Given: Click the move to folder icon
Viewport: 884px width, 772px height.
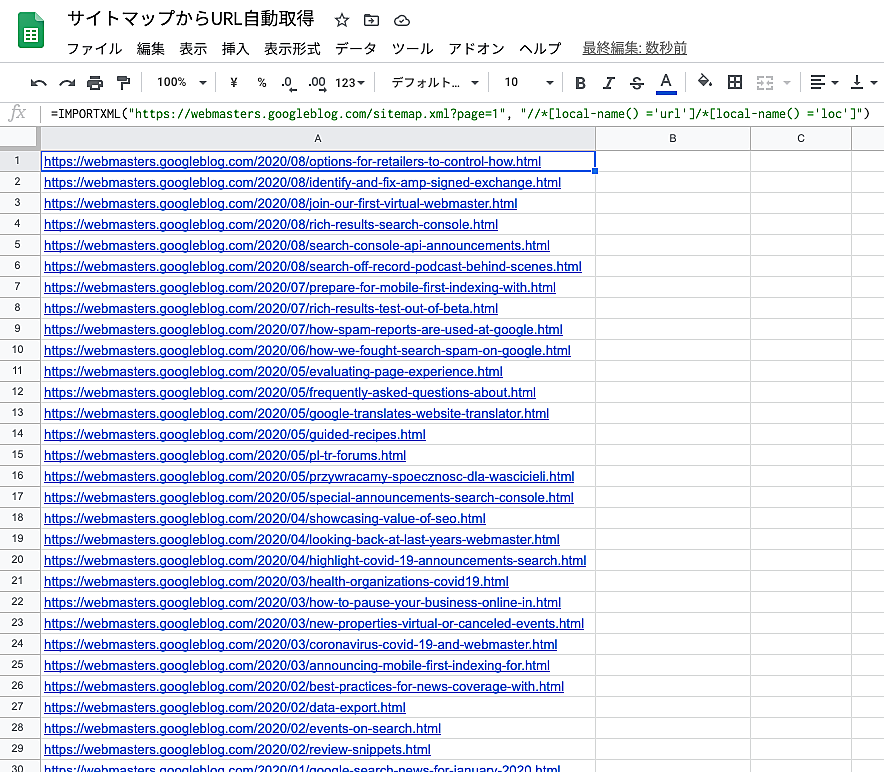Looking at the screenshot, I should pyautogui.click(x=372, y=20).
